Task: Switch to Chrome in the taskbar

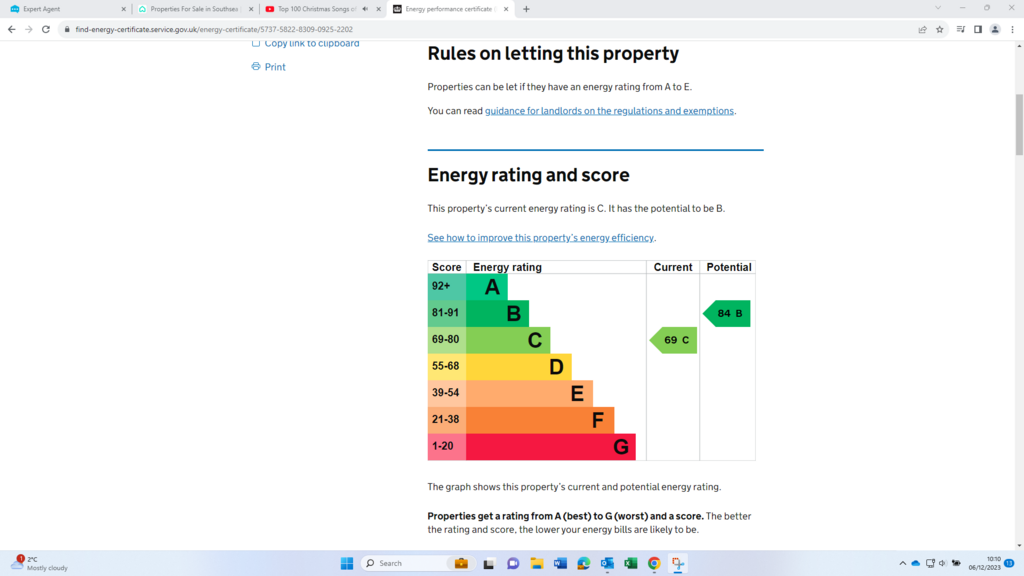Action: point(654,563)
